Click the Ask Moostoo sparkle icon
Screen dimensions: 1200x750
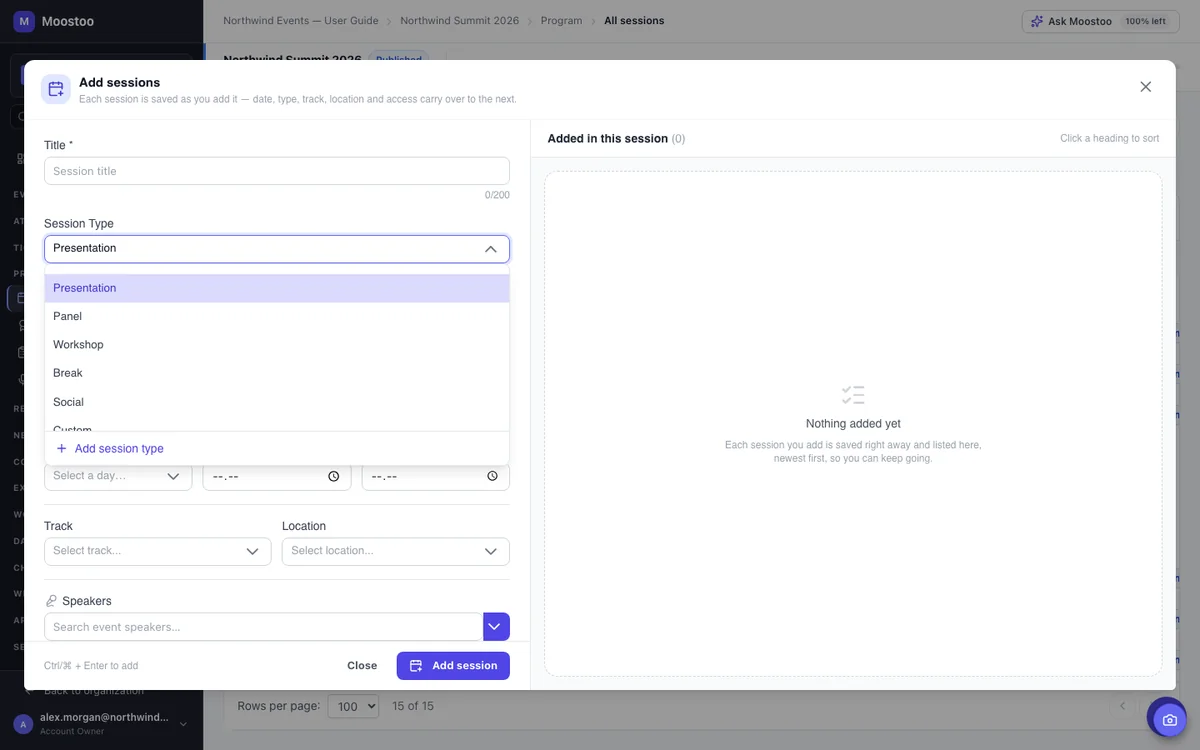tap(1037, 21)
